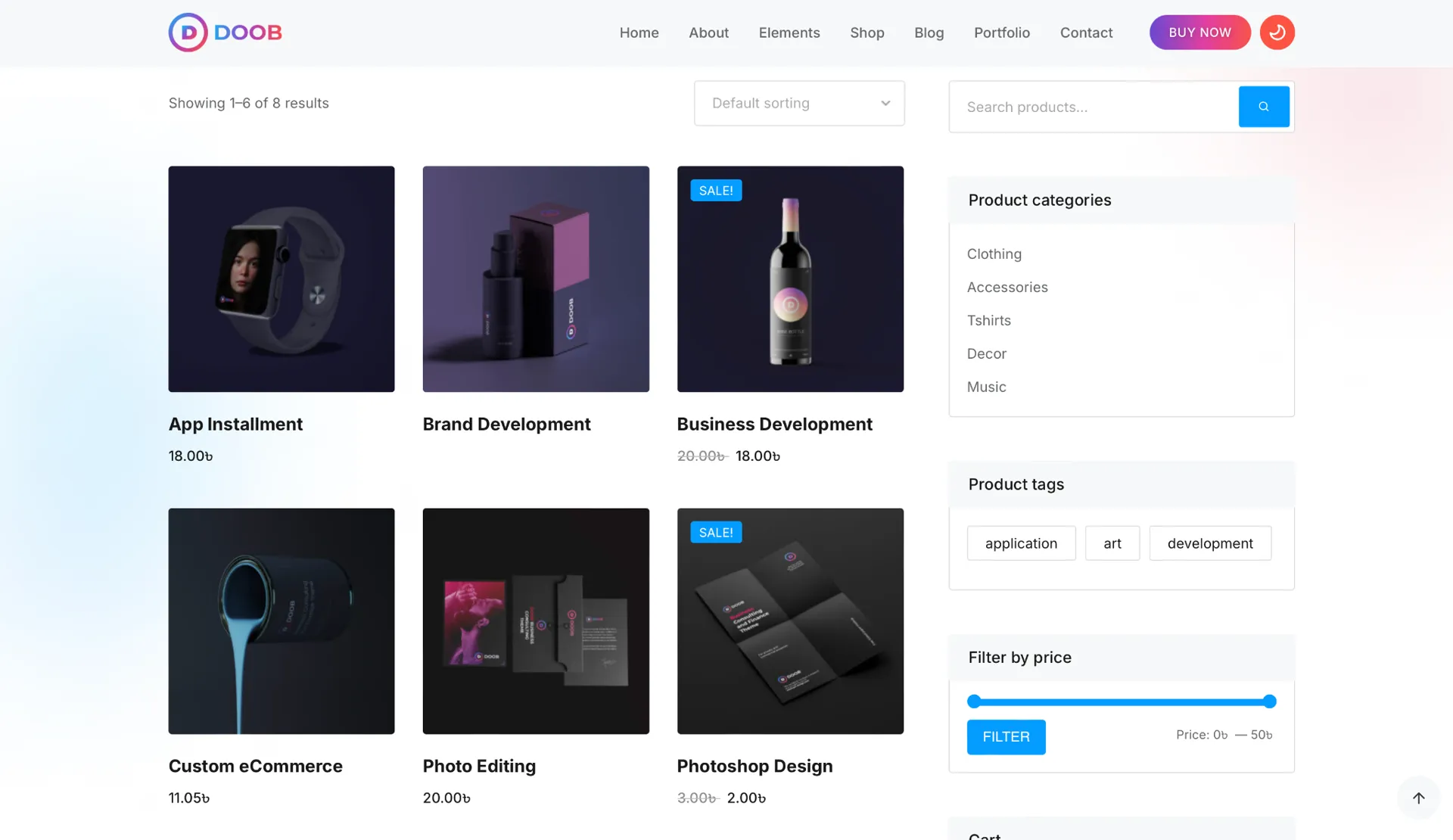Click SALE badge on Business Development
This screenshot has height=840, width=1453.
715,191
